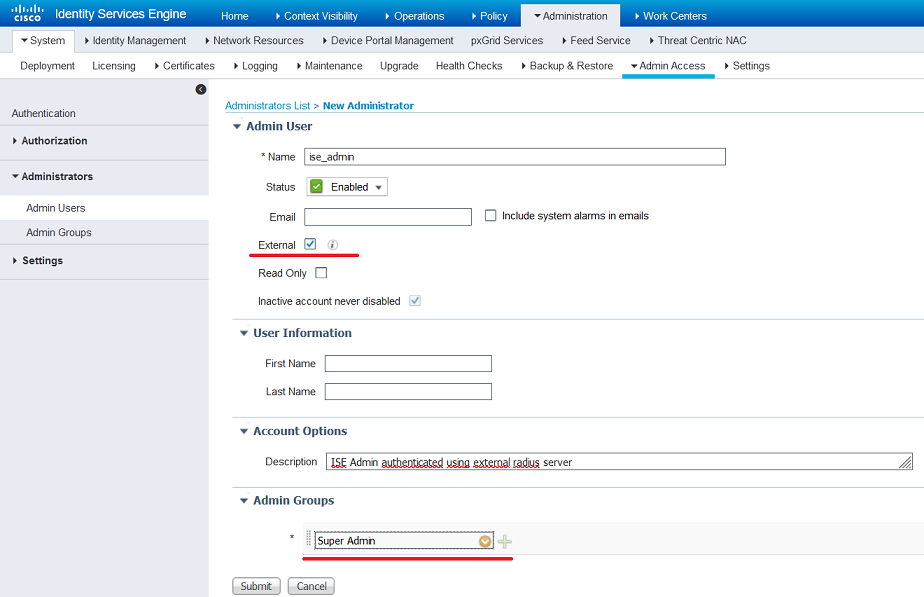924x597 pixels.
Task: Open the Maintenance menu
Action: (x=329, y=65)
